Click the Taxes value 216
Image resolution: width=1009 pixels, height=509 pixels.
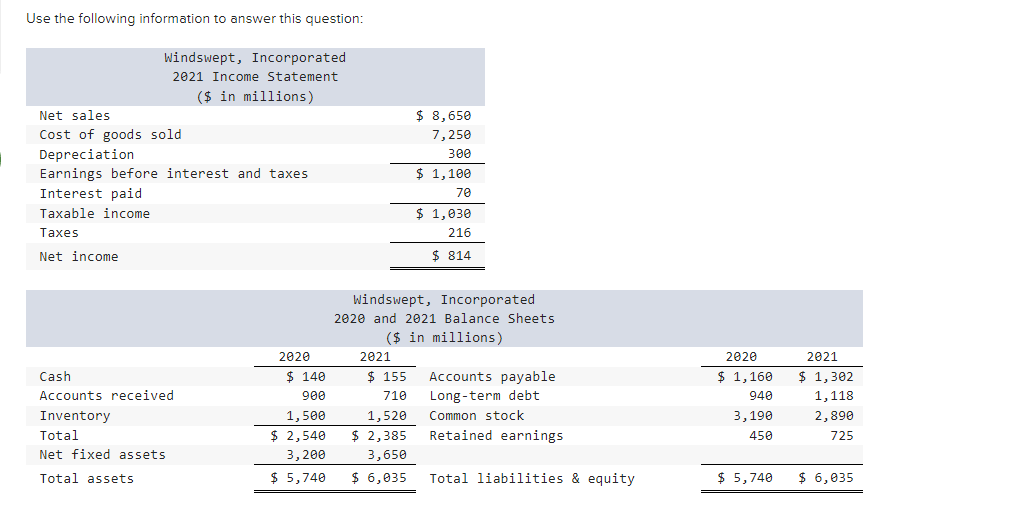[459, 233]
